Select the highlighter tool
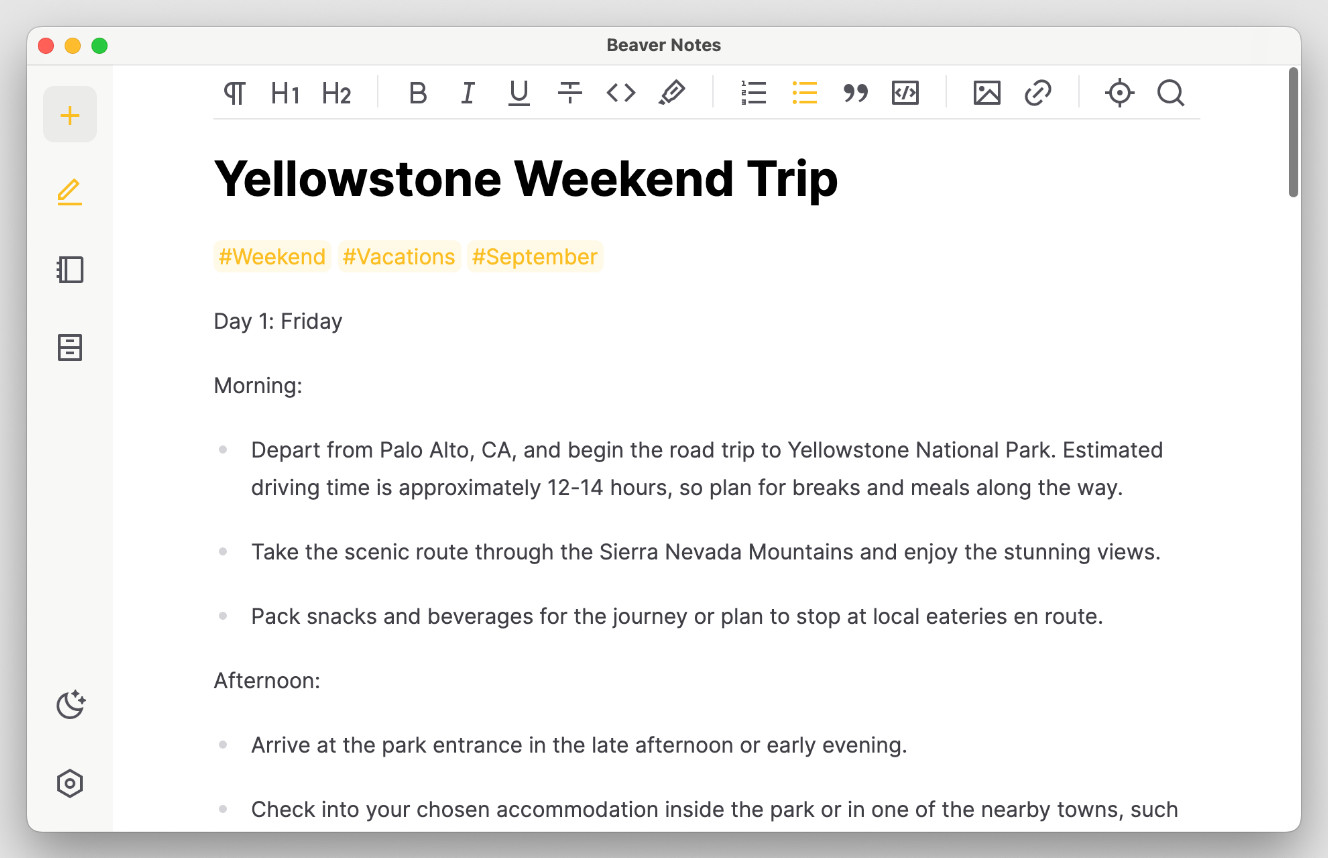Viewport: 1328px width, 858px height. pyautogui.click(x=672, y=94)
